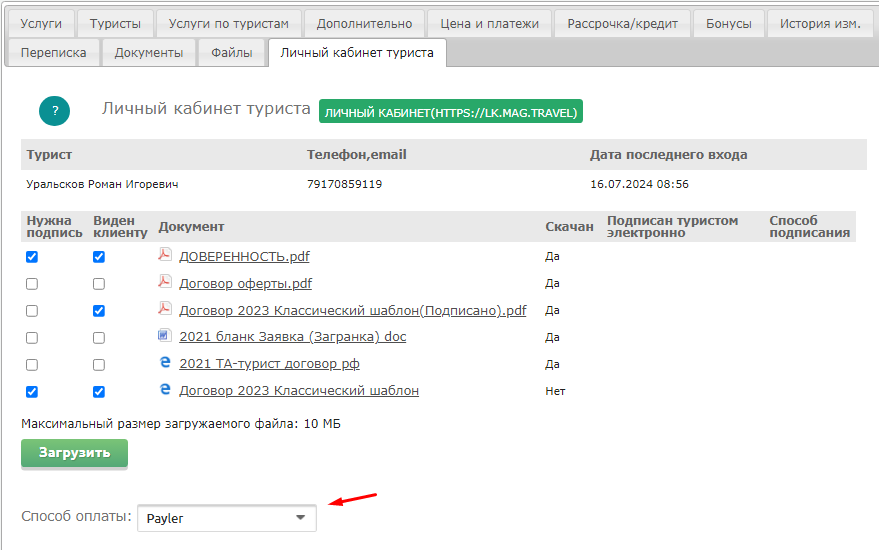The height and width of the screenshot is (550, 879).
Task: Check Нужна подпись for Договор оферты.pdf
Action: click(x=32, y=284)
